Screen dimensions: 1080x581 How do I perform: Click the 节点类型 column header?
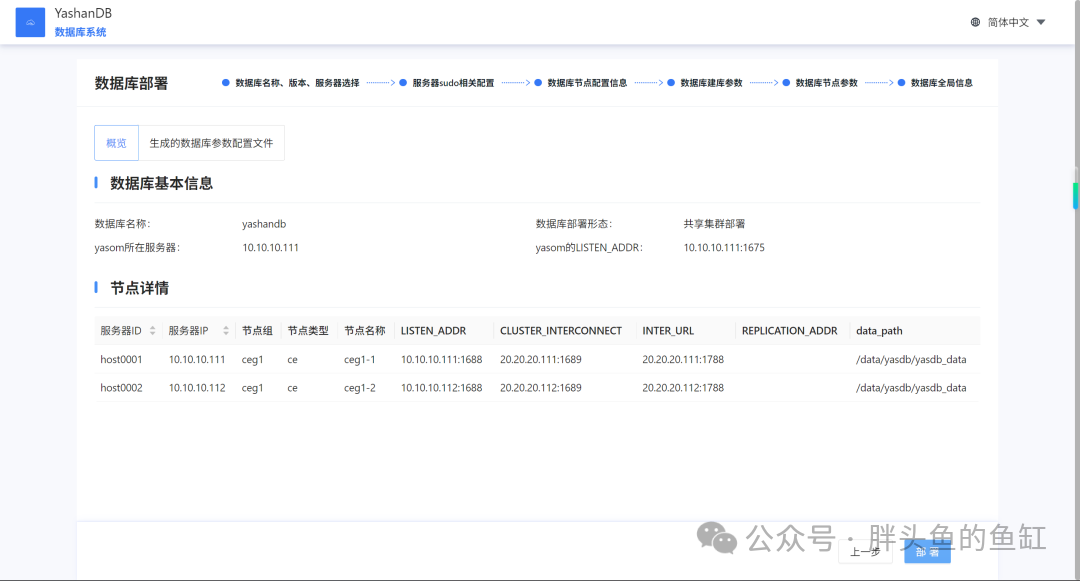308,330
